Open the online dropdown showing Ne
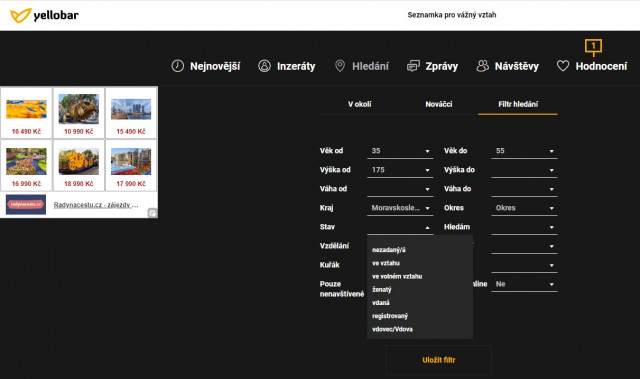Screen dimensions: 640x379 pos(524,284)
